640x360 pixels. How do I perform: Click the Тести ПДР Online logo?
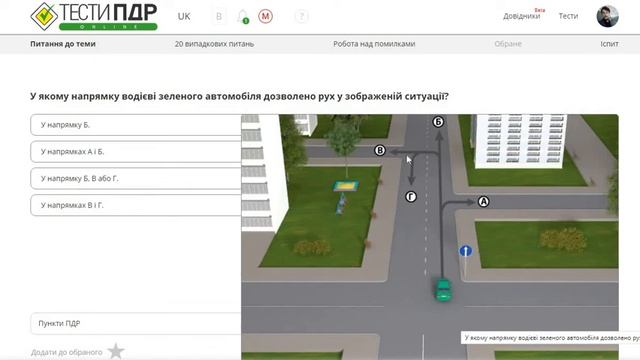(x=94, y=16)
